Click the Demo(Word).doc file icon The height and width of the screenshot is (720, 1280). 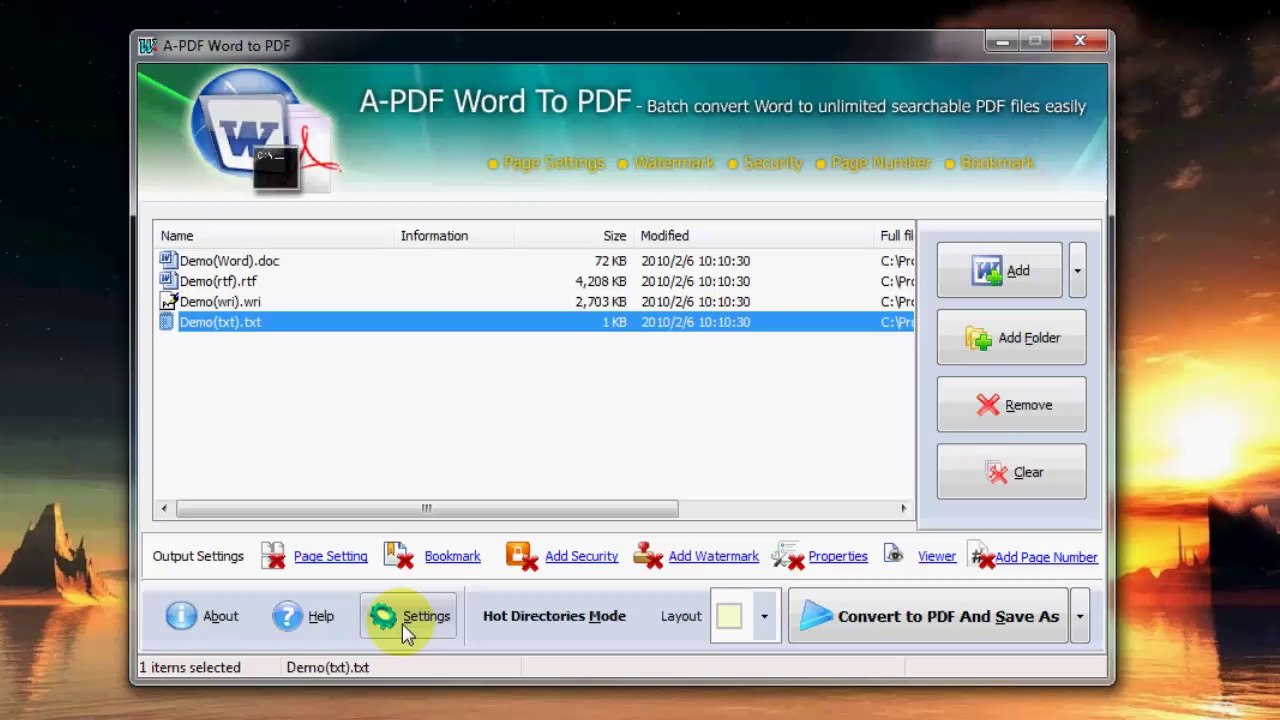(168, 260)
